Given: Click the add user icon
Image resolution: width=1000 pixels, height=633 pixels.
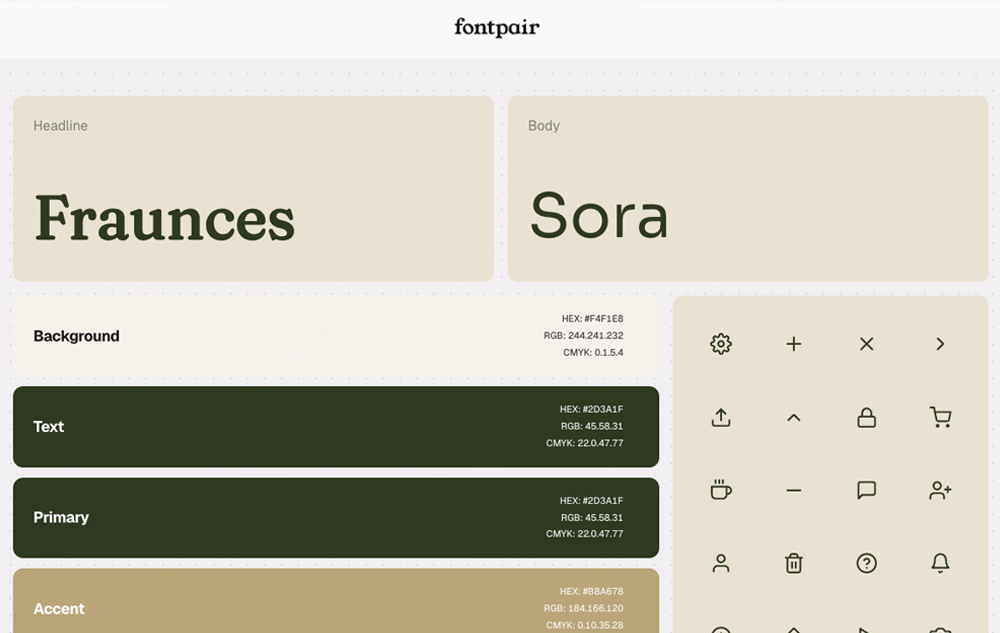Looking at the screenshot, I should click(x=941, y=490).
